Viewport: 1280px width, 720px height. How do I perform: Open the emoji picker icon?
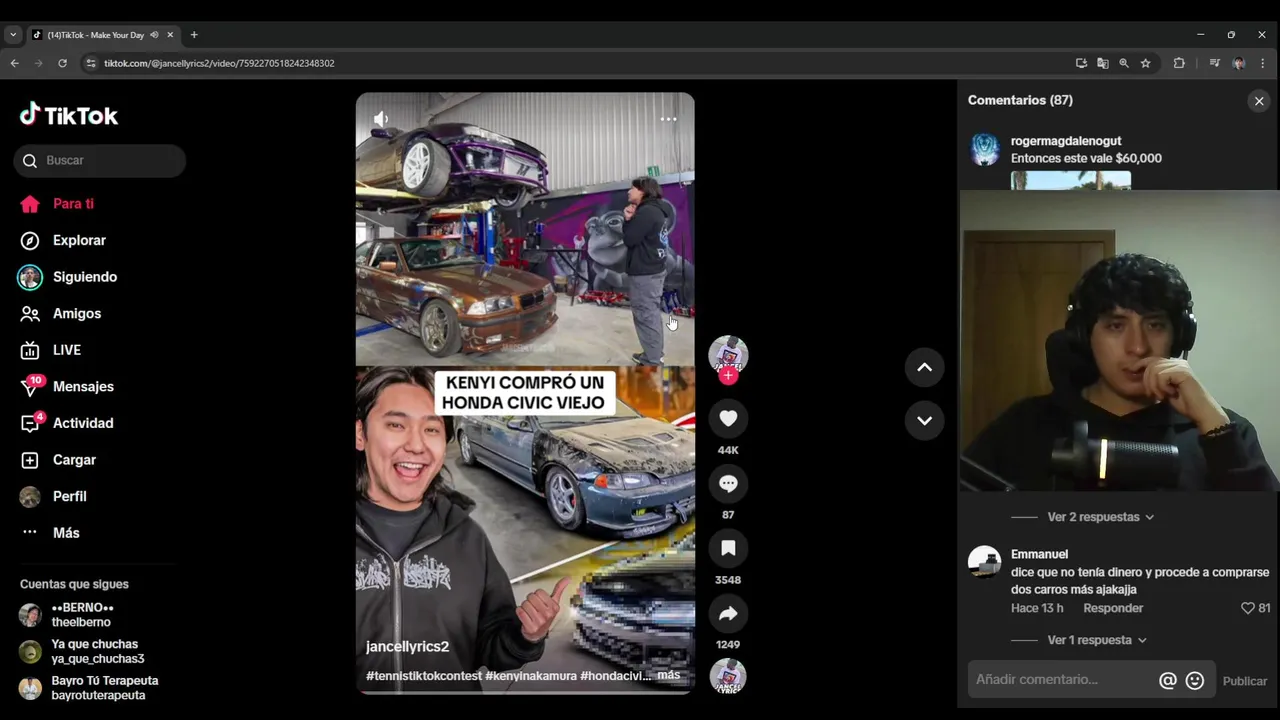point(1195,681)
